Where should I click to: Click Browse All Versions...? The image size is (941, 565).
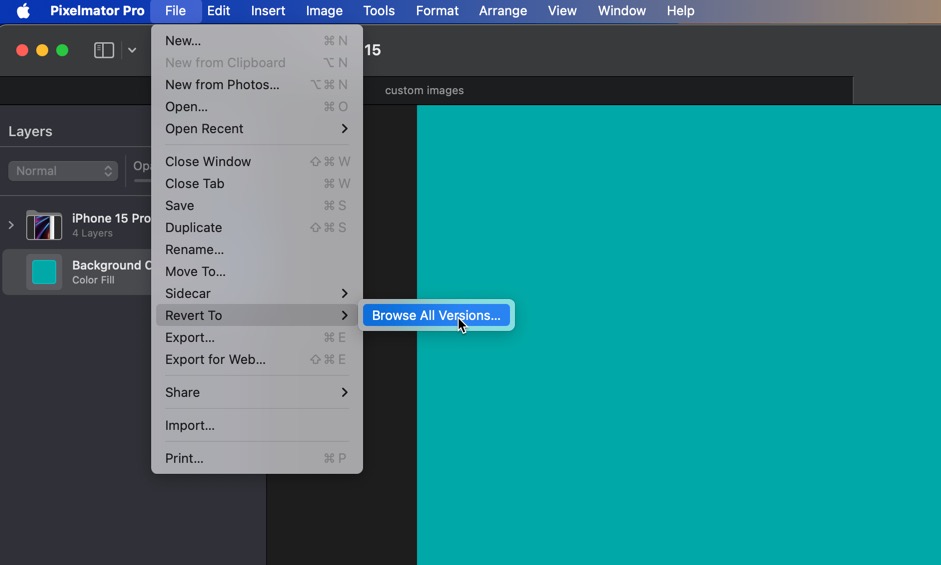[x=436, y=315]
